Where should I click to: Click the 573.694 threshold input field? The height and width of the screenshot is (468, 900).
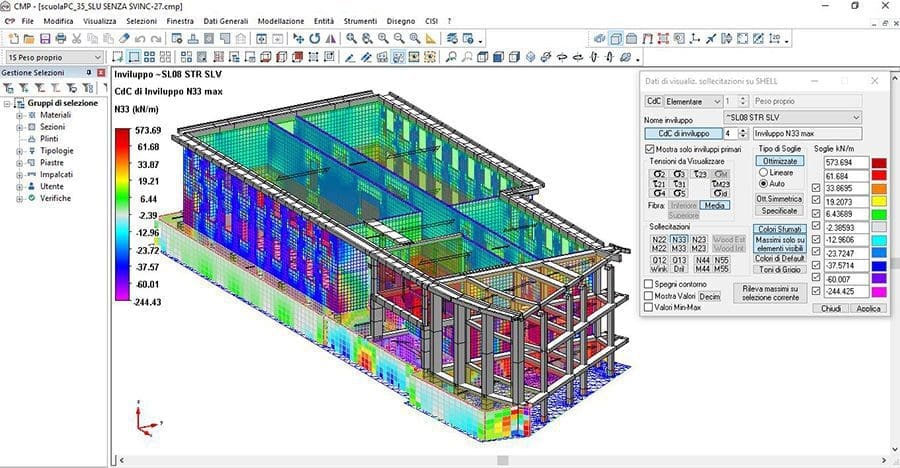click(x=846, y=163)
